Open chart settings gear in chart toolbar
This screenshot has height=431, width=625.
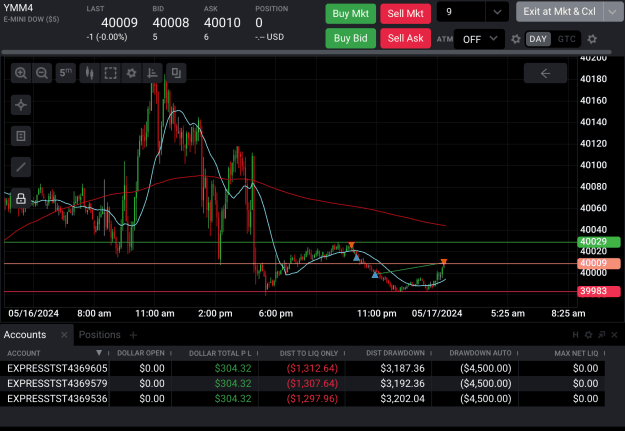click(131, 73)
